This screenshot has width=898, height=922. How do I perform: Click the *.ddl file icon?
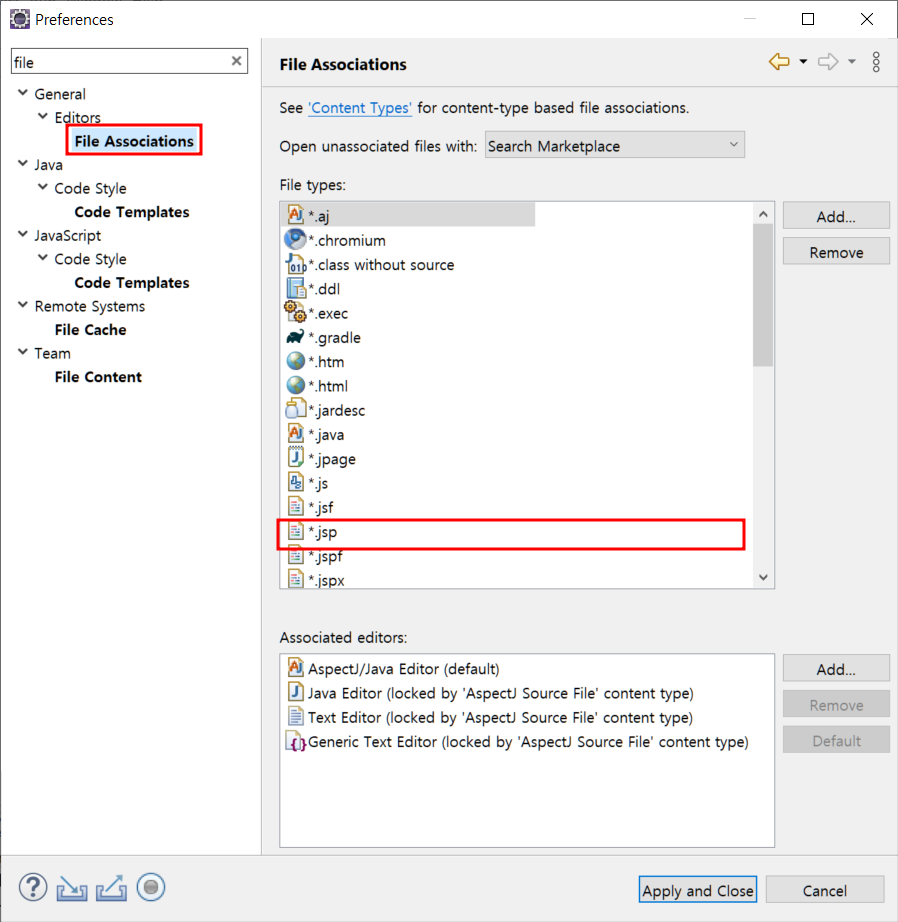click(296, 289)
